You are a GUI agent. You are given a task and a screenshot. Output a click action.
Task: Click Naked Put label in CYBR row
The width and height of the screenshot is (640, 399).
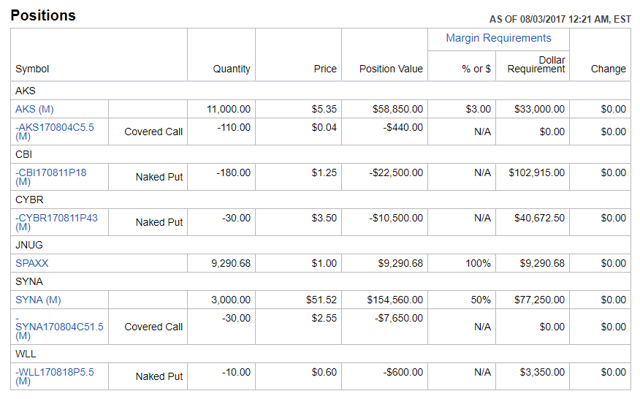coord(159,222)
